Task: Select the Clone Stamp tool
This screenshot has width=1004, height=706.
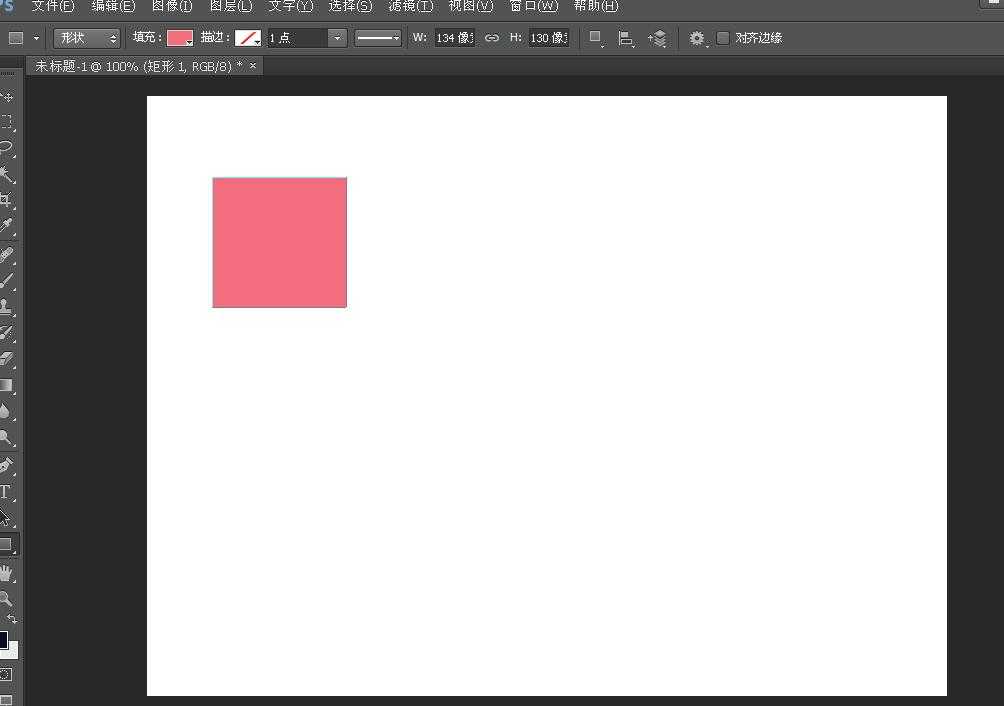Action: 6,306
